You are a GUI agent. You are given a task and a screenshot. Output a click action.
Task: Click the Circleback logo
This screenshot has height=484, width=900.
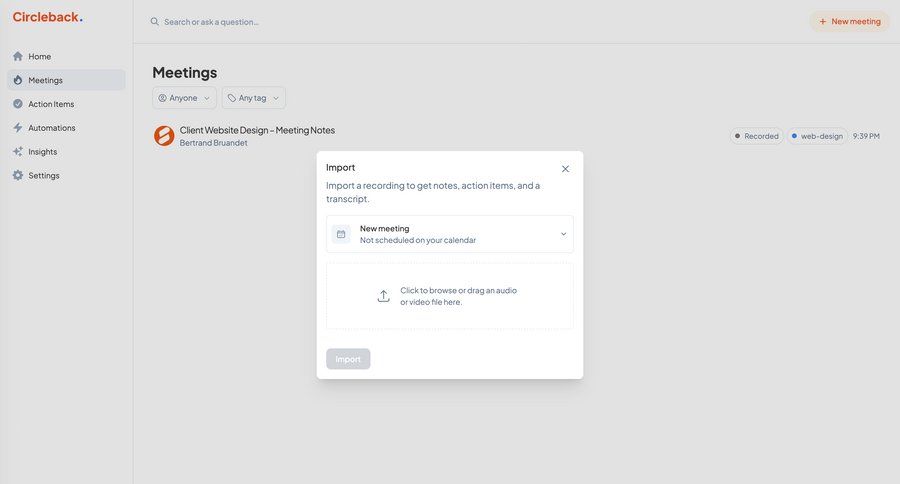(47, 17)
